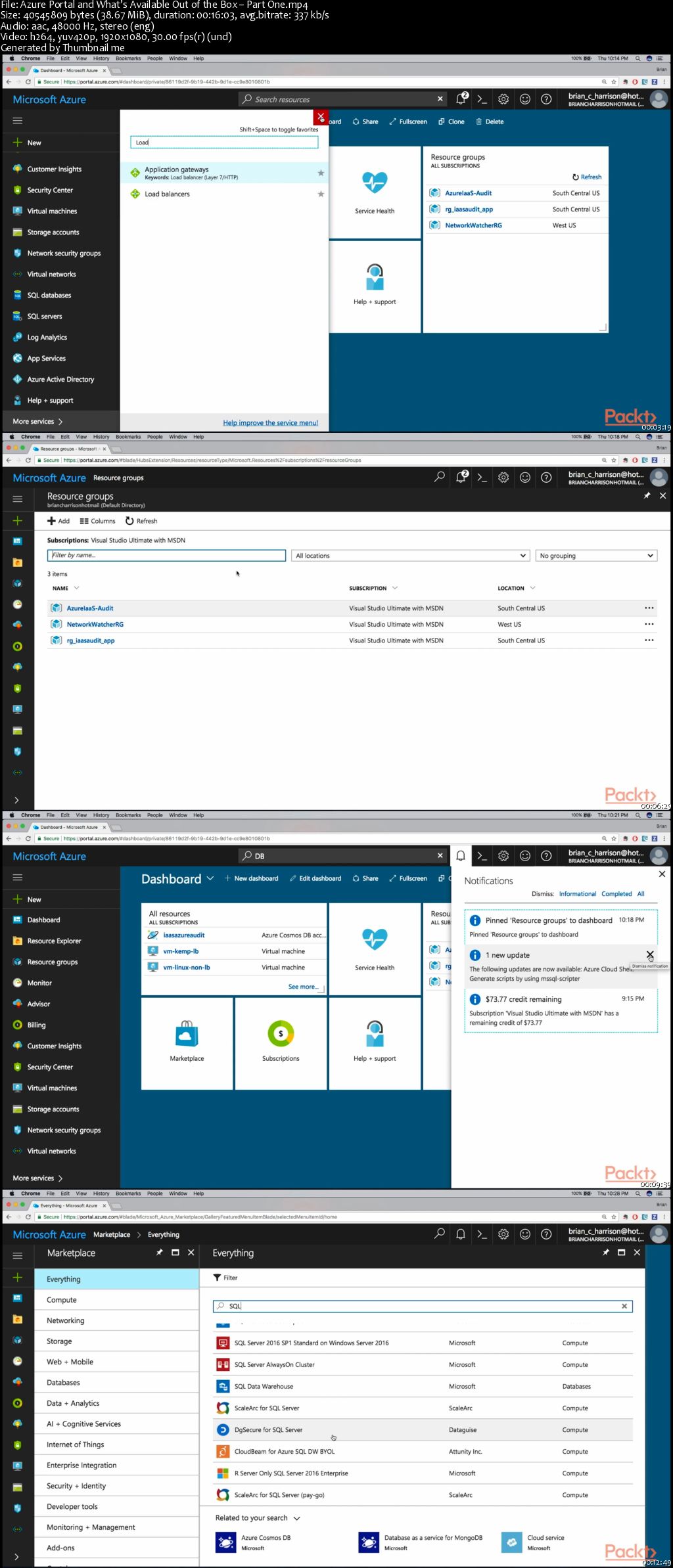Select "AI + Cognitive Services" category
The image size is (673, 1568).
[x=116, y=1423]
